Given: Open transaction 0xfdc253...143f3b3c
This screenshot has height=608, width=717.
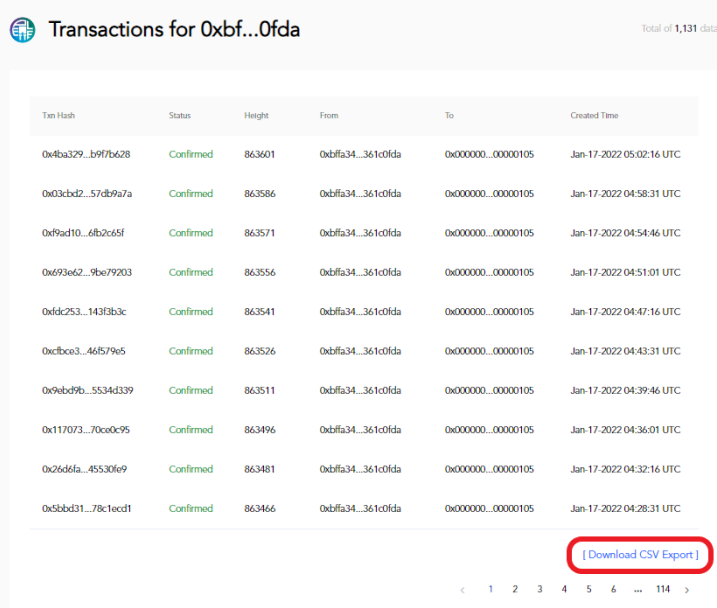Looking at the screenshot, I should tap(84, 312).
